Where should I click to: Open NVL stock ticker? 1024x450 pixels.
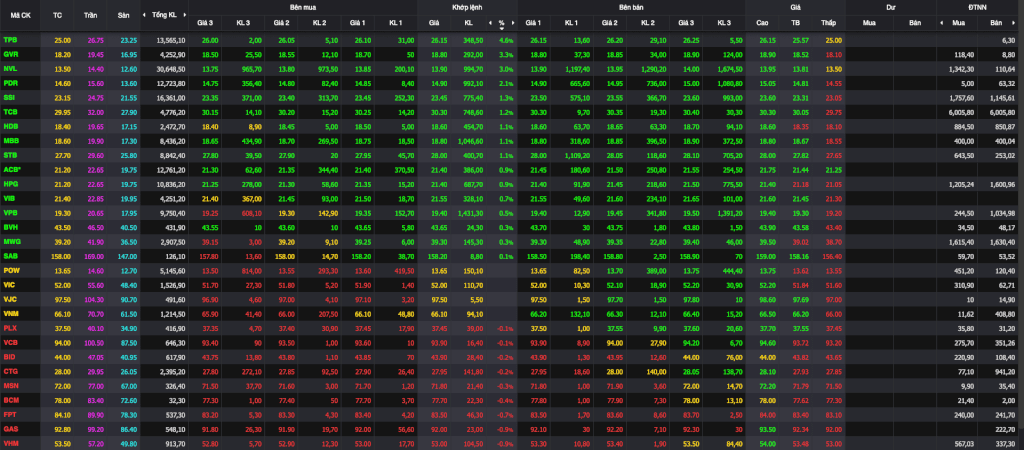pyautogui.click(x=10, y=69)
